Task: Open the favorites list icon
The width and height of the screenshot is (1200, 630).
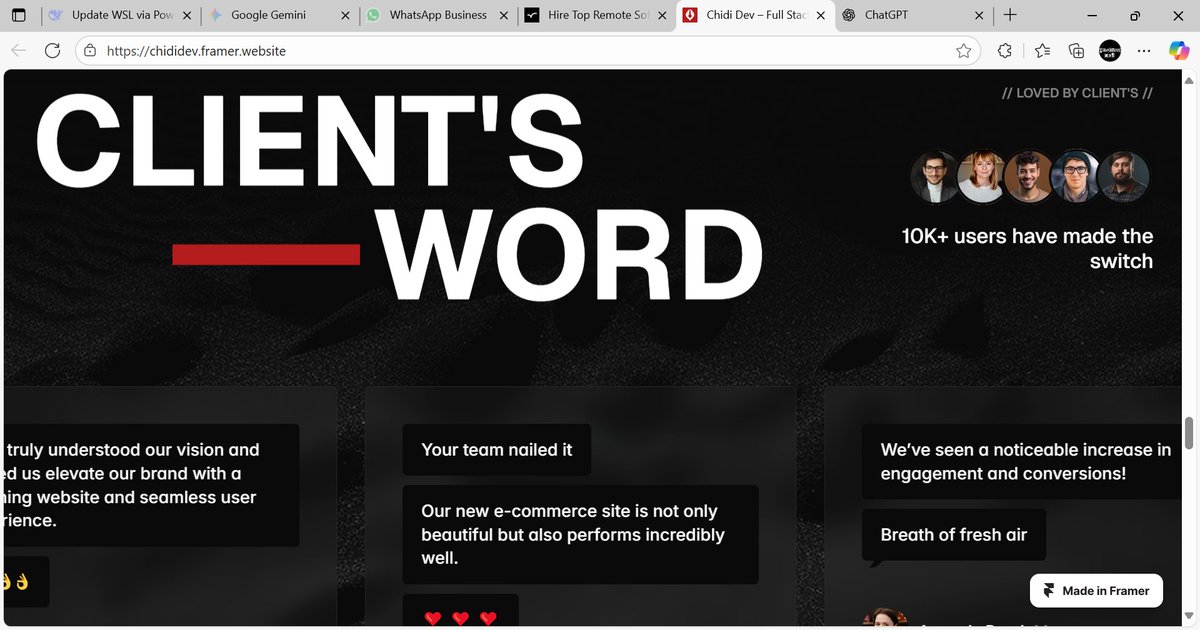Action: point(1042,50)
